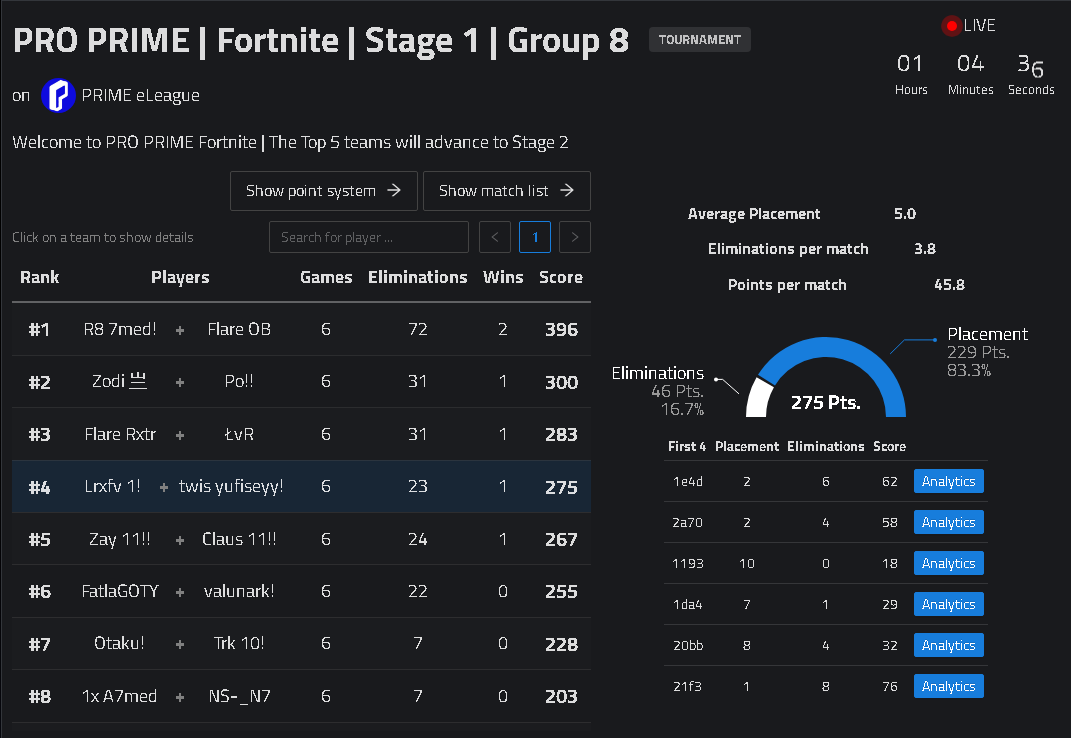
Task: Sort table by Score column header
Action: 561,277
